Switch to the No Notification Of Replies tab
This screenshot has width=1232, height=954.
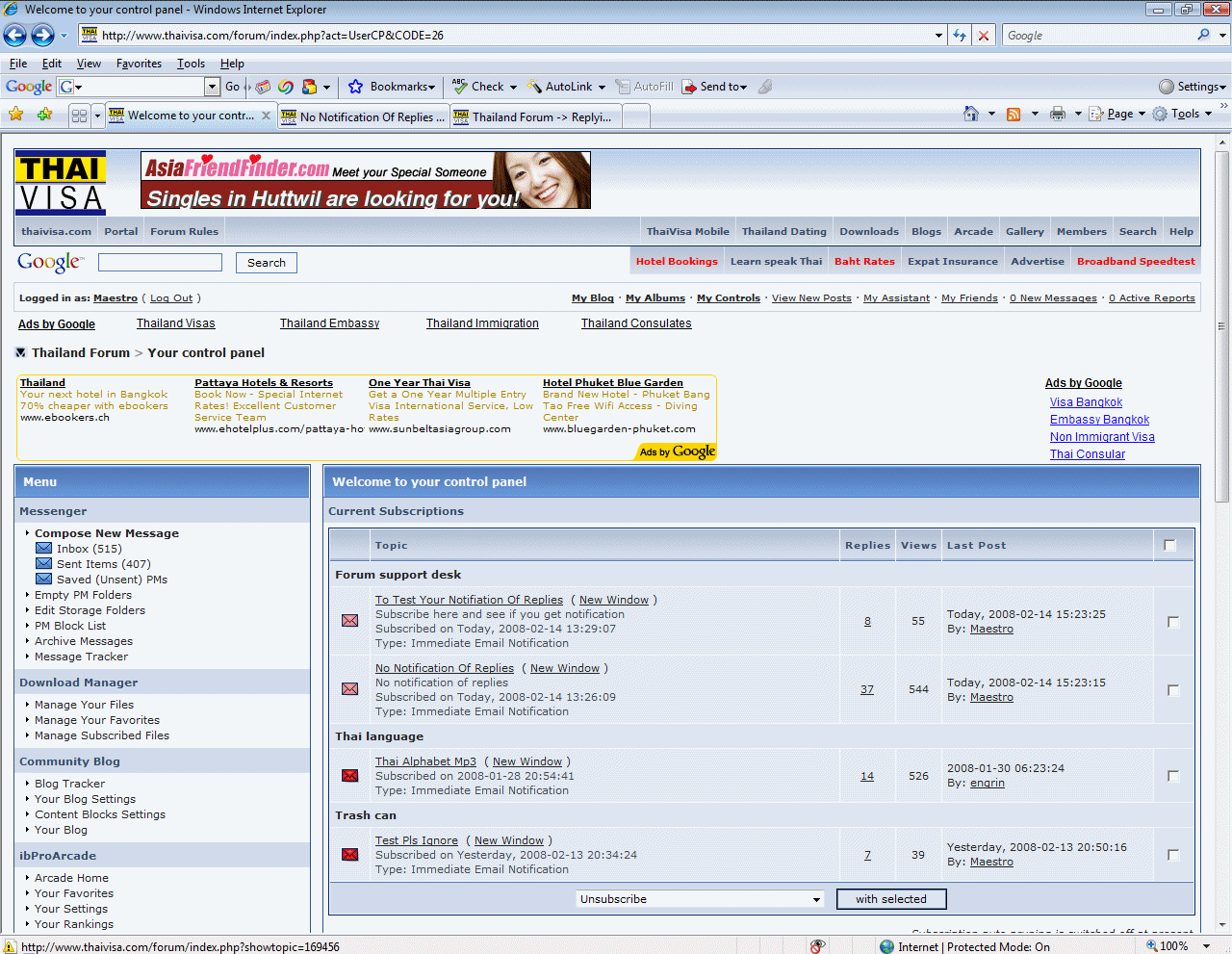[364, 116]
